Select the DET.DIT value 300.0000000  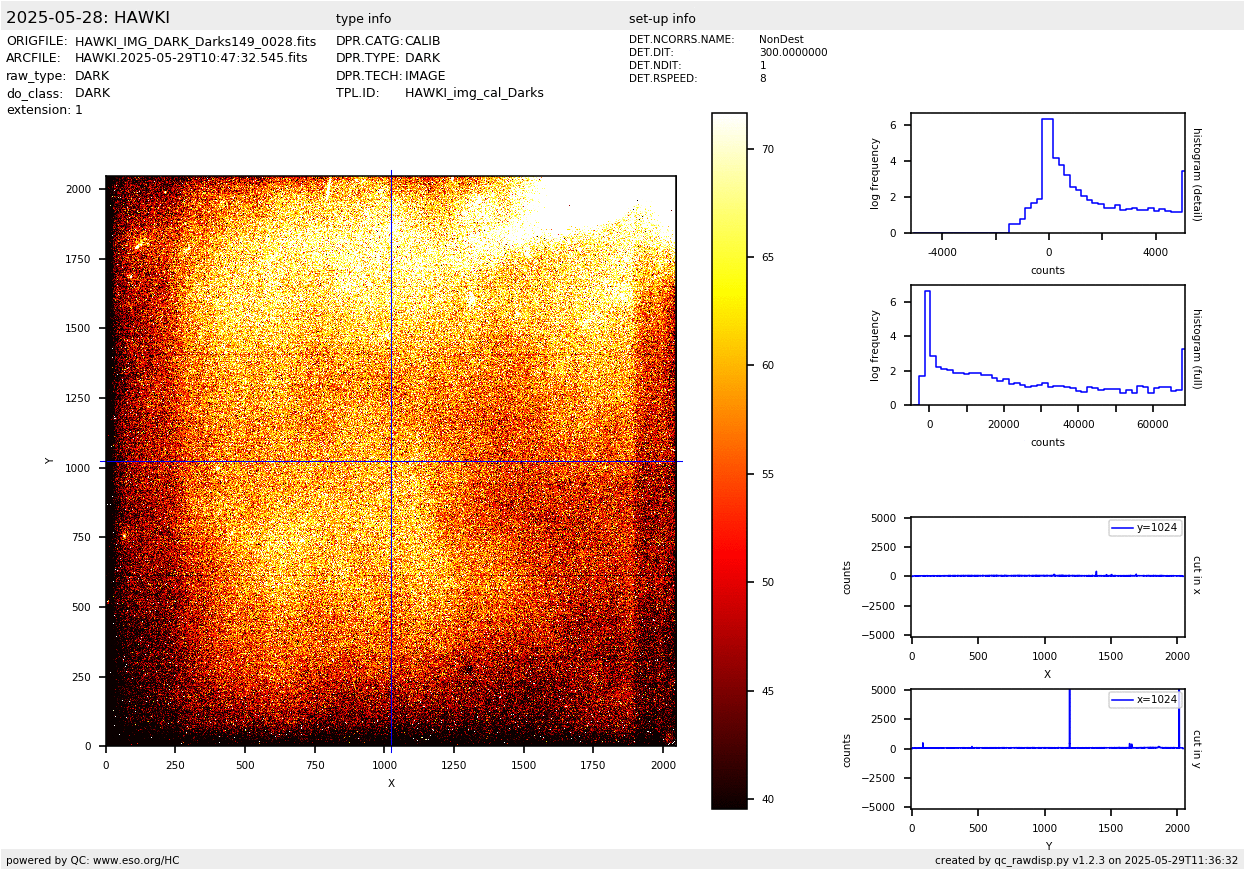click(x=793, y=53)
